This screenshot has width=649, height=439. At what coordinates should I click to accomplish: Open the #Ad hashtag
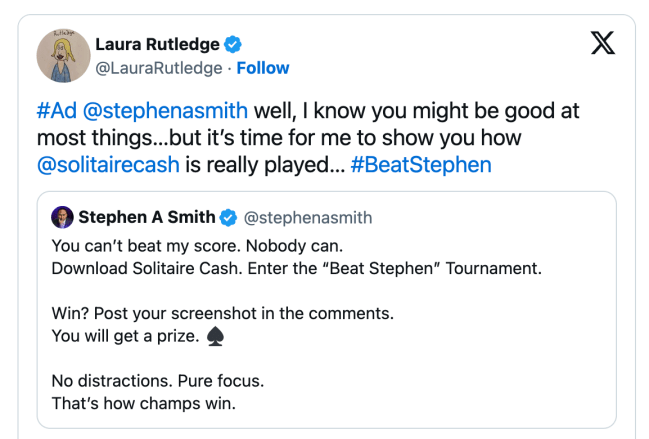pyautogui.click(x=60, y=110)
